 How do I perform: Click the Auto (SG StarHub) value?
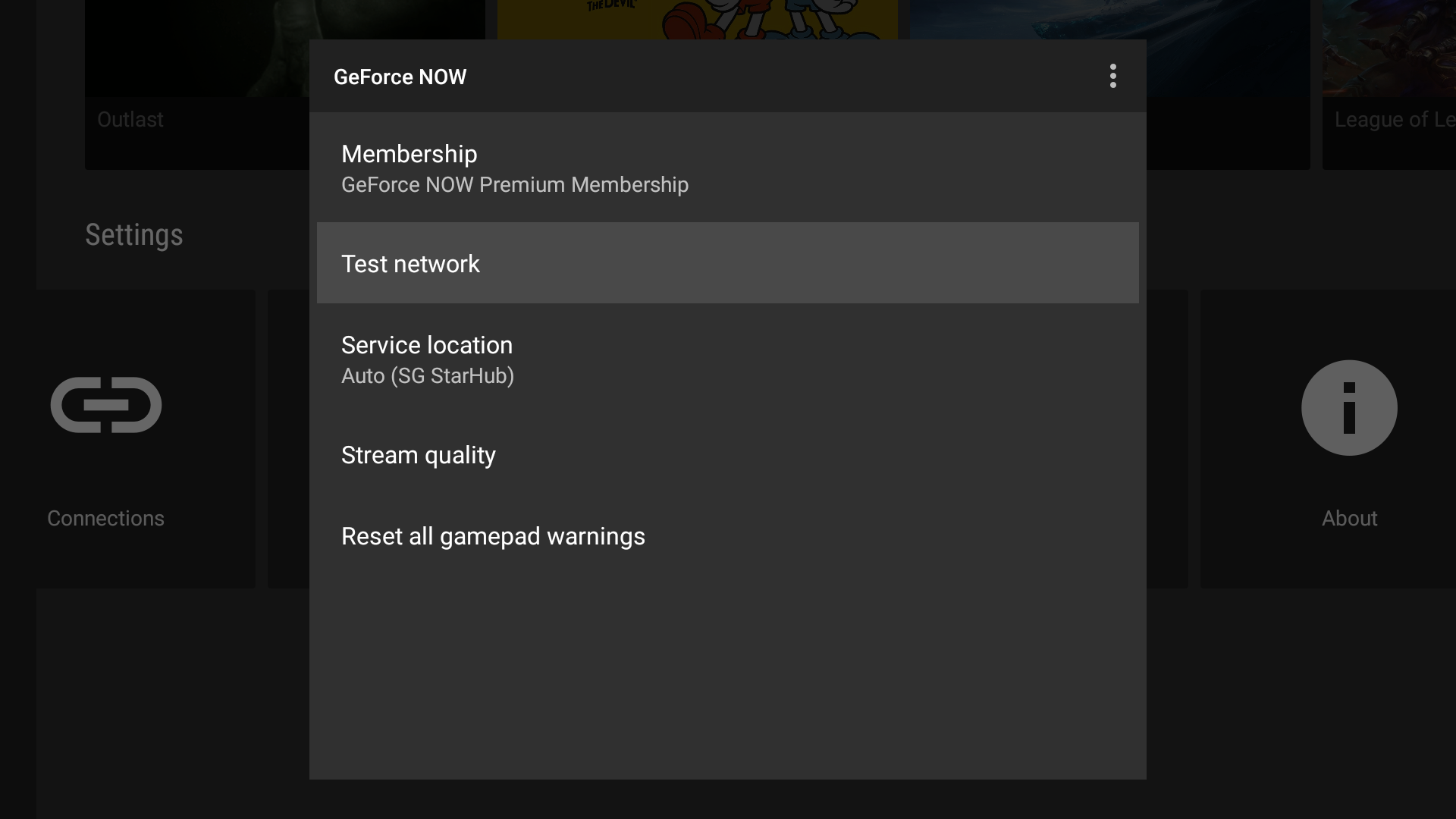point(428,376)
